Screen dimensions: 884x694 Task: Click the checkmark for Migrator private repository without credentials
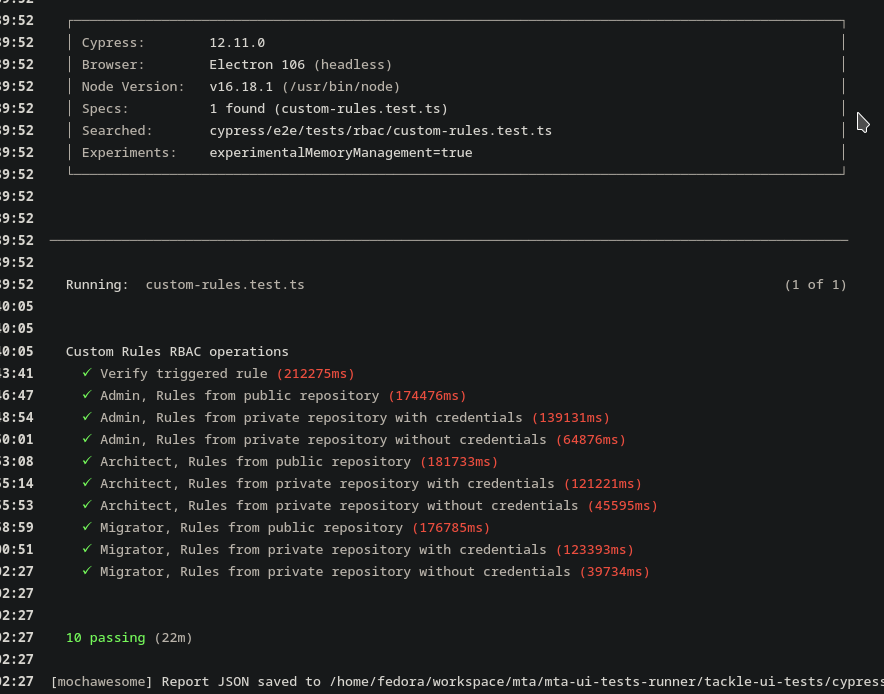87,572
